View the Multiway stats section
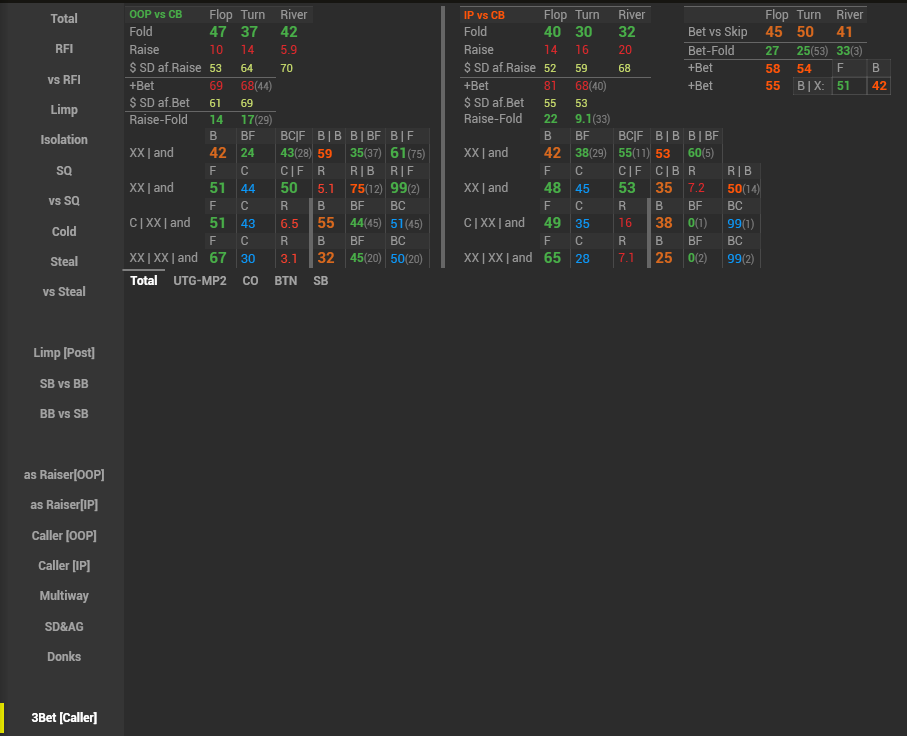907x736 pixels. [64, 596]
